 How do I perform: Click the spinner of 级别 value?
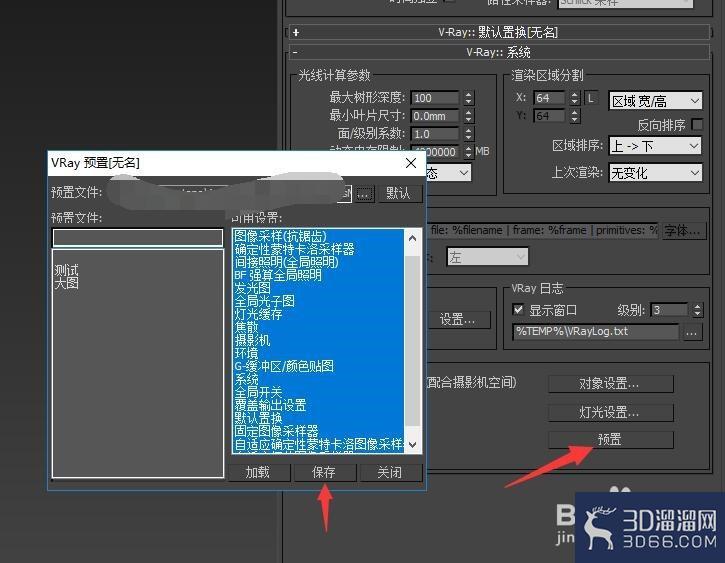pos(698,310)
